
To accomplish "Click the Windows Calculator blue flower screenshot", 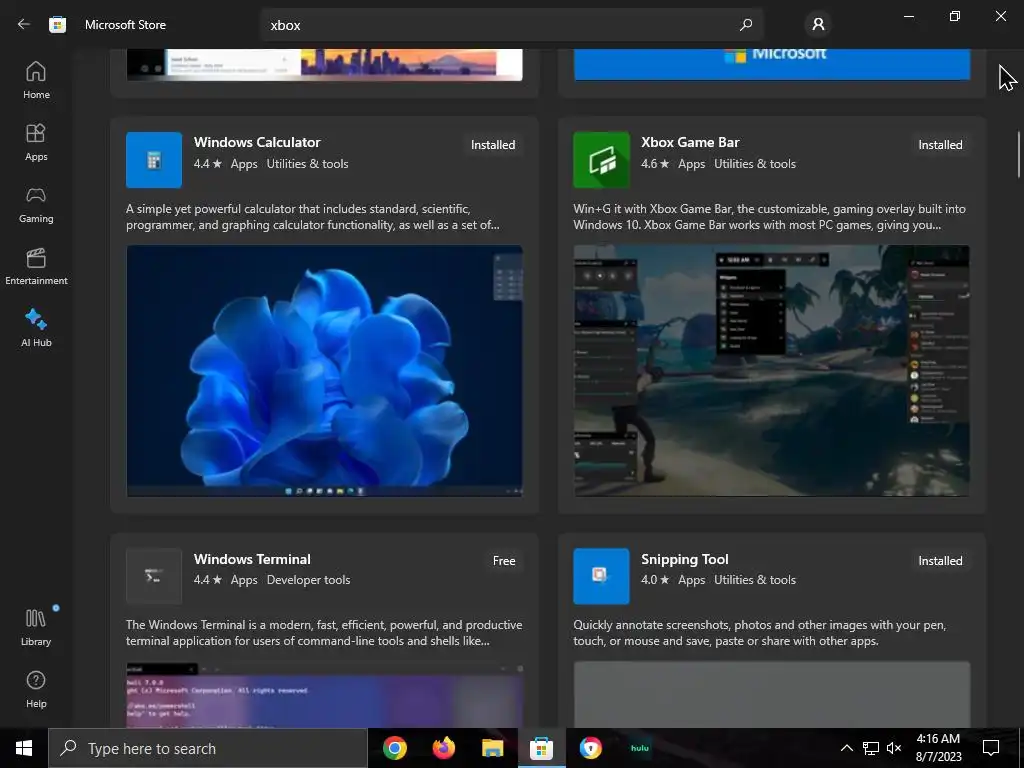I will click(x=325, y=371).
